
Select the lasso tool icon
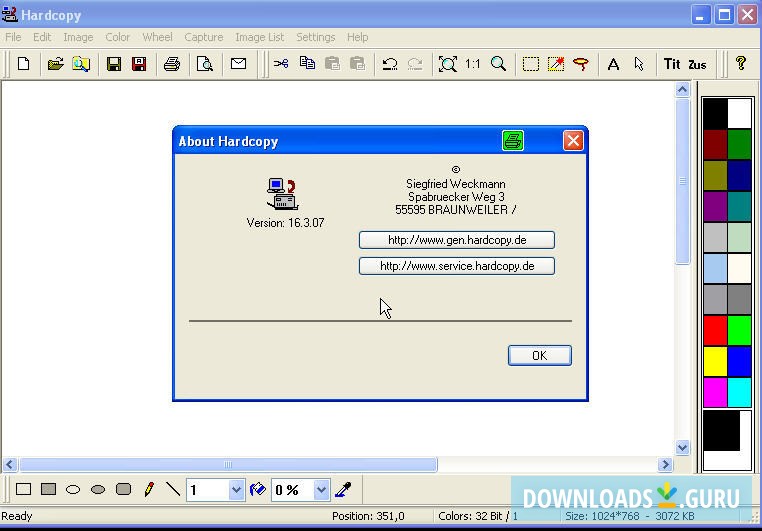click(581, 64)
